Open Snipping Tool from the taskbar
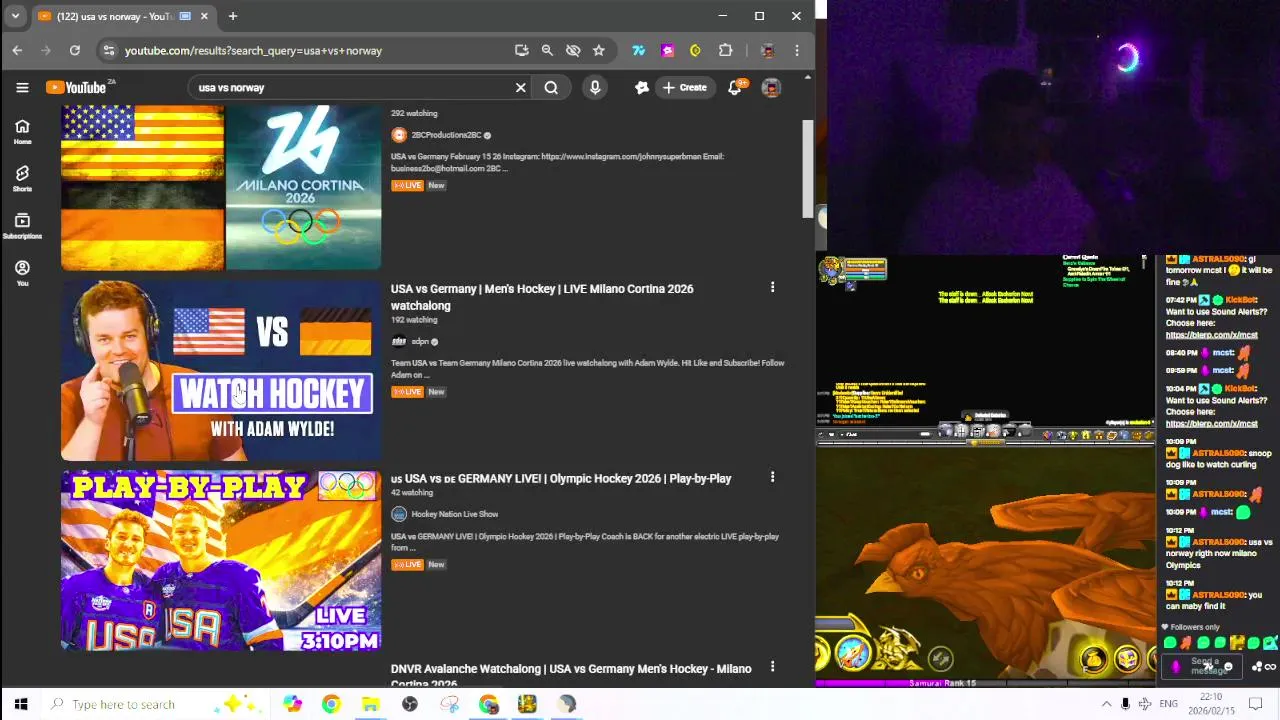The width and height of the screenshot is (1280, 720). click(x=449, y=704)
